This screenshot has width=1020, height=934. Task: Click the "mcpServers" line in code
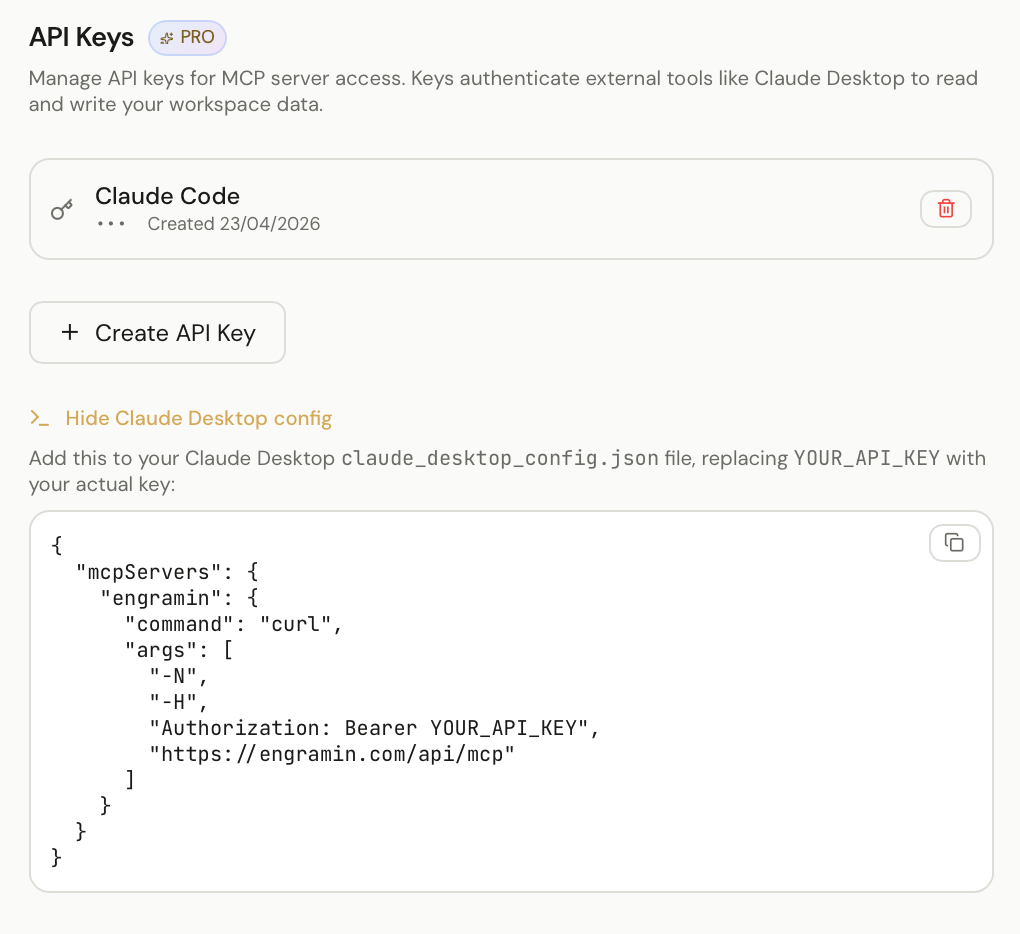coord(167,572)
